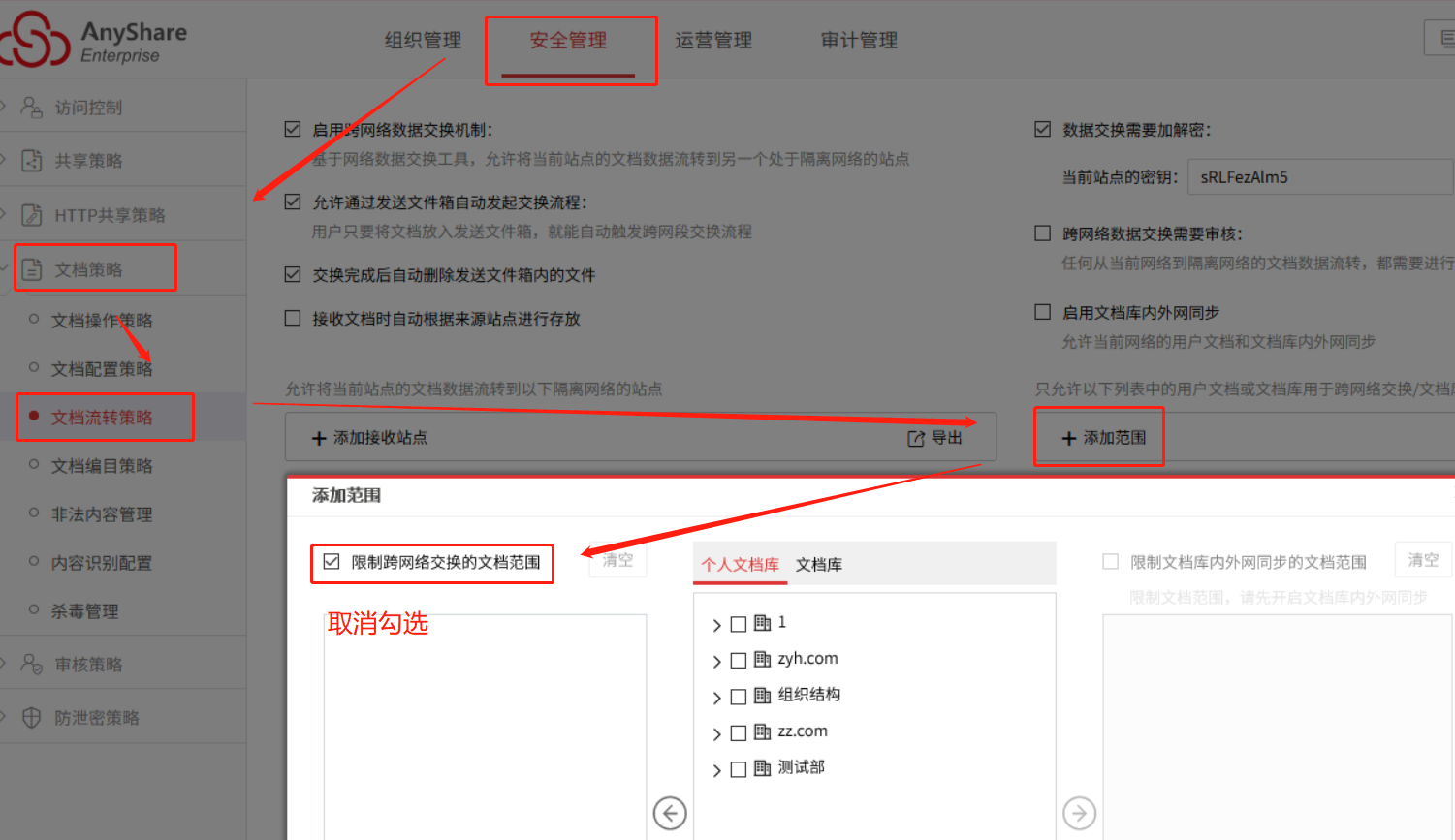
Task: Enable 跨网络数据交换需要审核 checkbox
Action: [1043, 233]
